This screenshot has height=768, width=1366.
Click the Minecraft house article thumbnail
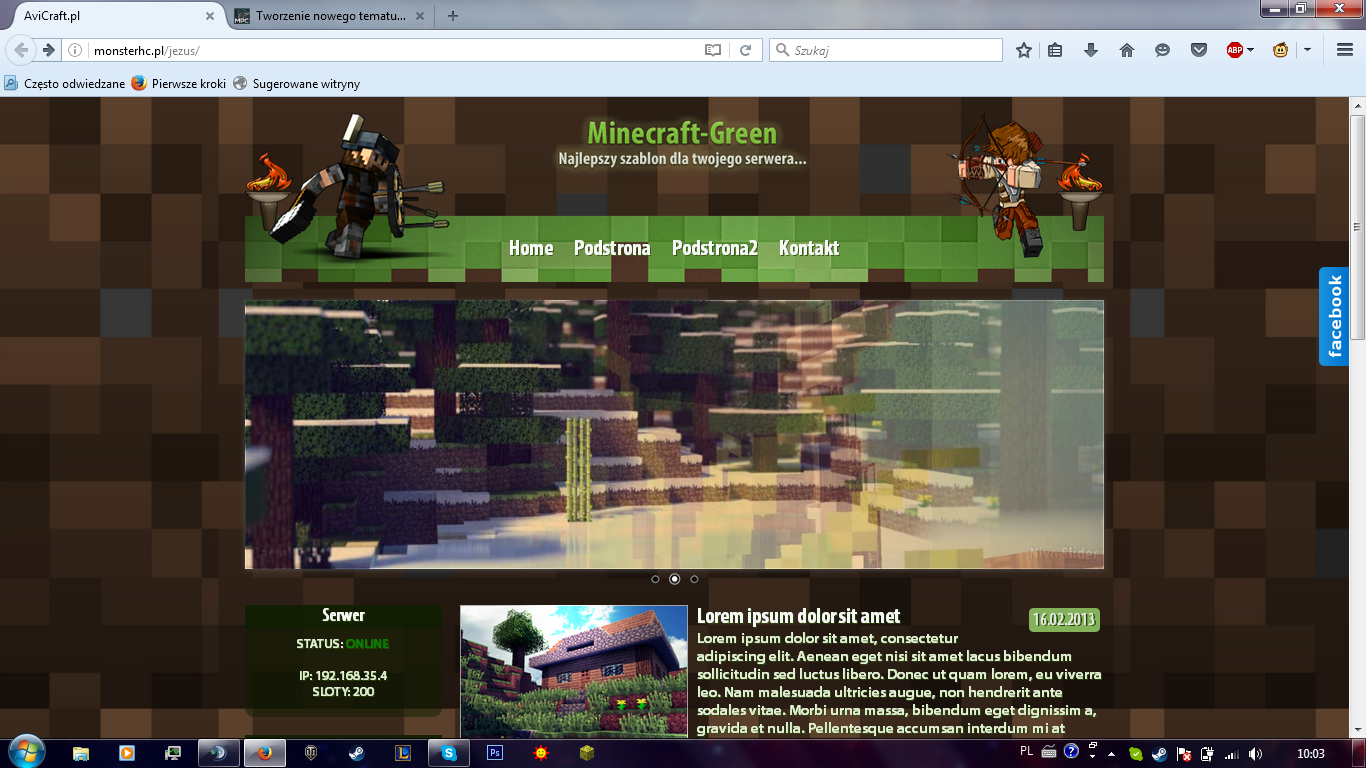[x=574, y=671]
